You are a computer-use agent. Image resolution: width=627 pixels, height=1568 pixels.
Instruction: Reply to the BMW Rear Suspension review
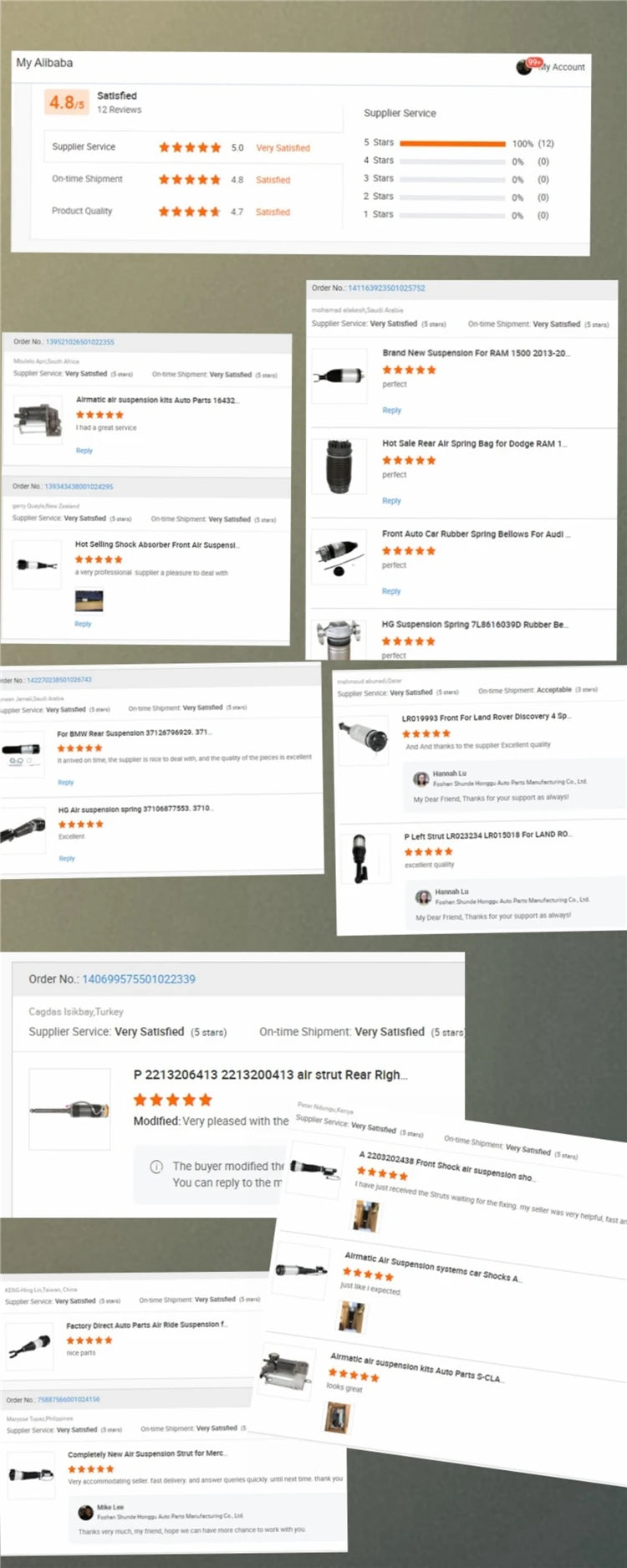(x=66, y=783)
